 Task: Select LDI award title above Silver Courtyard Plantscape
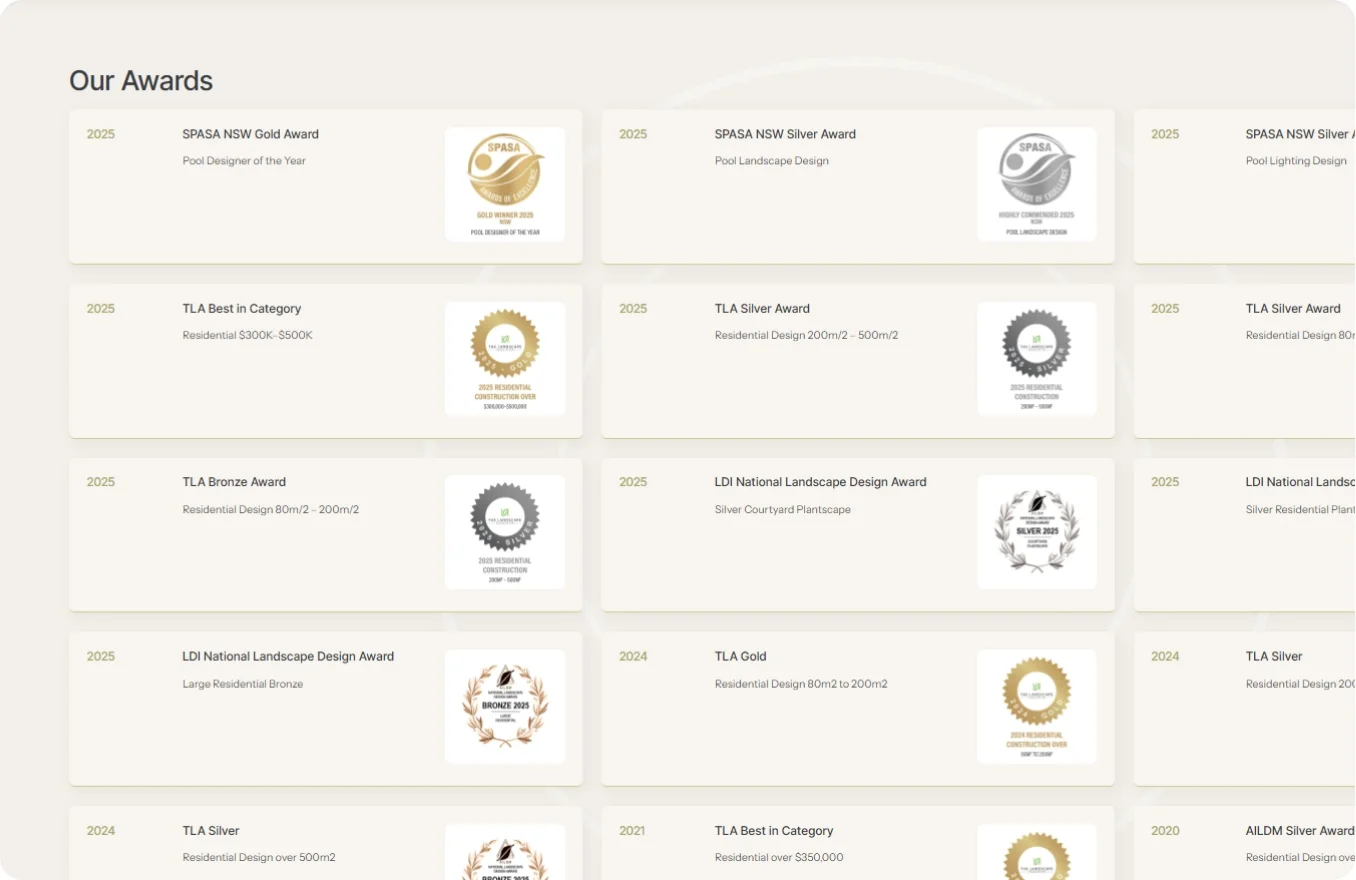point(821,482)
